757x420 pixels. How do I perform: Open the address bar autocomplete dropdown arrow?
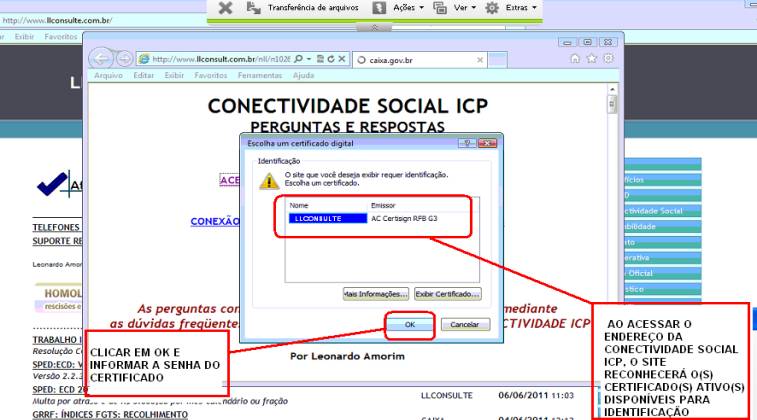point(309,59)
